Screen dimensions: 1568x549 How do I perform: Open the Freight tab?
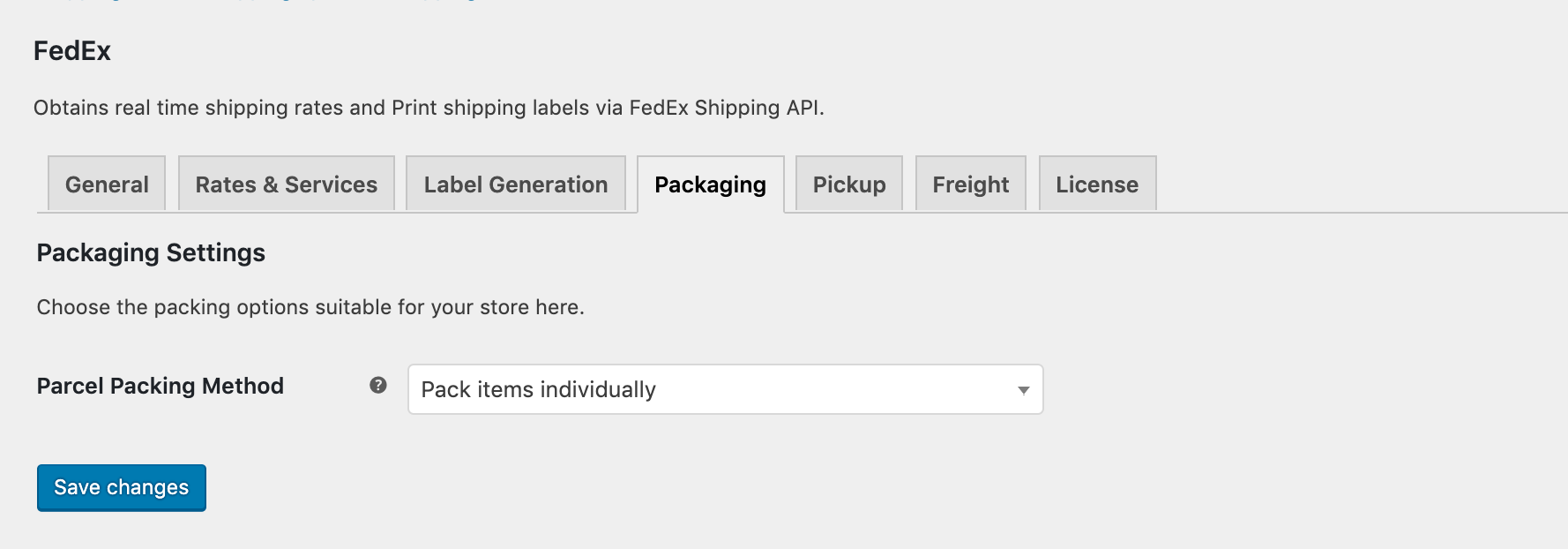coord(971,184)
